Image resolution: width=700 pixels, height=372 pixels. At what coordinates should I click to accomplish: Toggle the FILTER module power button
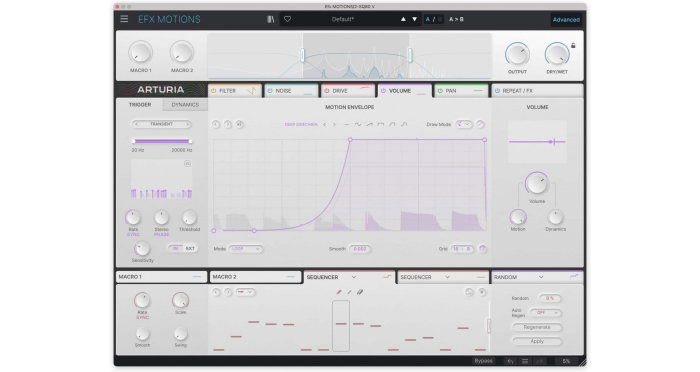pyautogui.click(x=214, y=91)
